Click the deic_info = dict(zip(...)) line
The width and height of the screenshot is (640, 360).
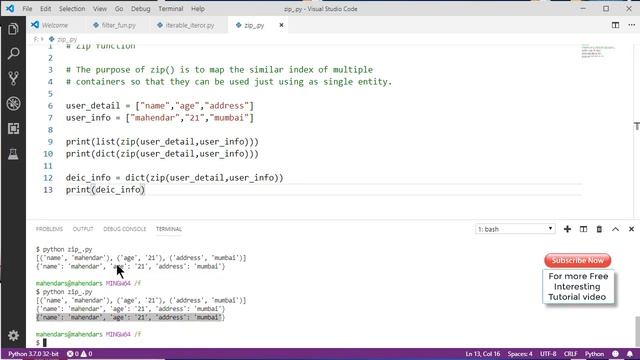pyautogui.click(x=174, y=178)
